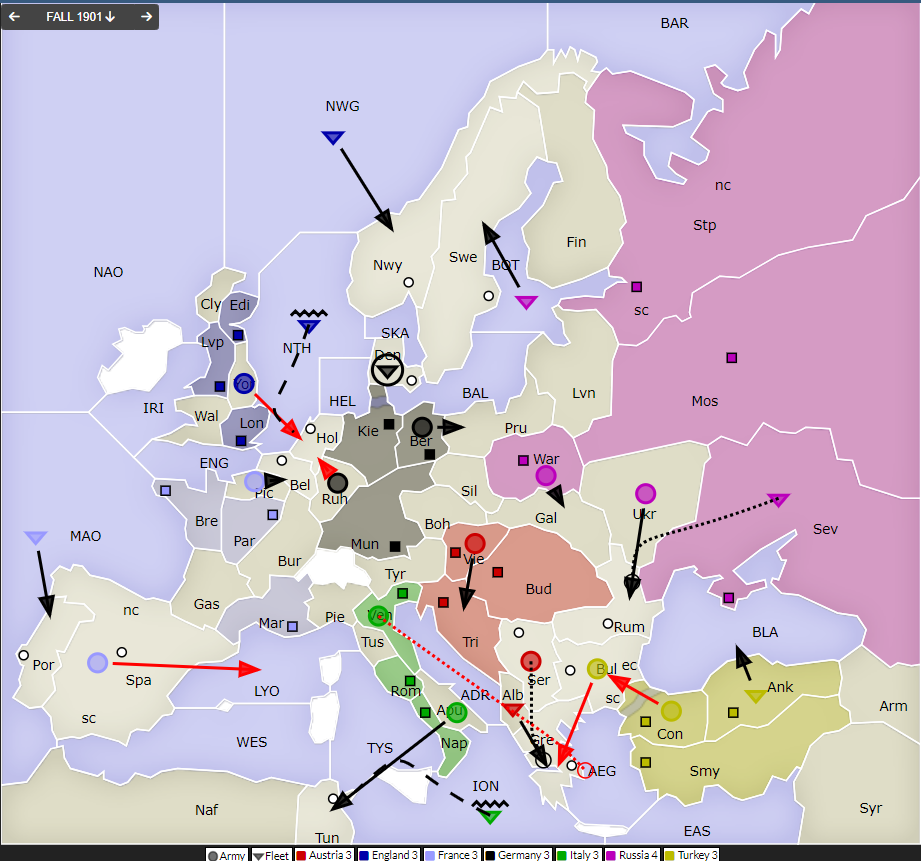Select the English fleet in NWG
921x861 pixels.
coord(333,138)
